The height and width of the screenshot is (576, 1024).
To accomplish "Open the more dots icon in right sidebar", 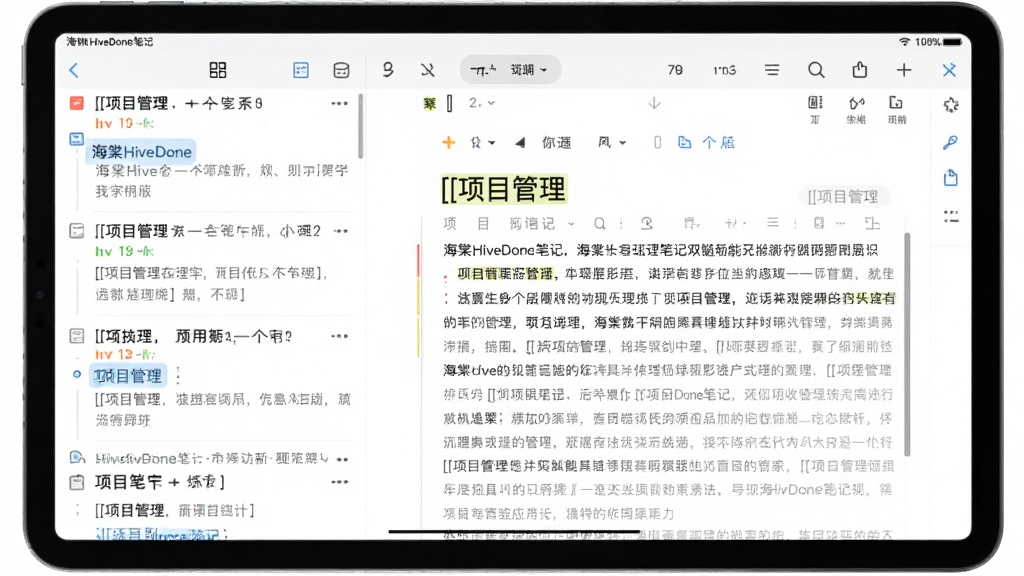I will click(x=951, y=216).
